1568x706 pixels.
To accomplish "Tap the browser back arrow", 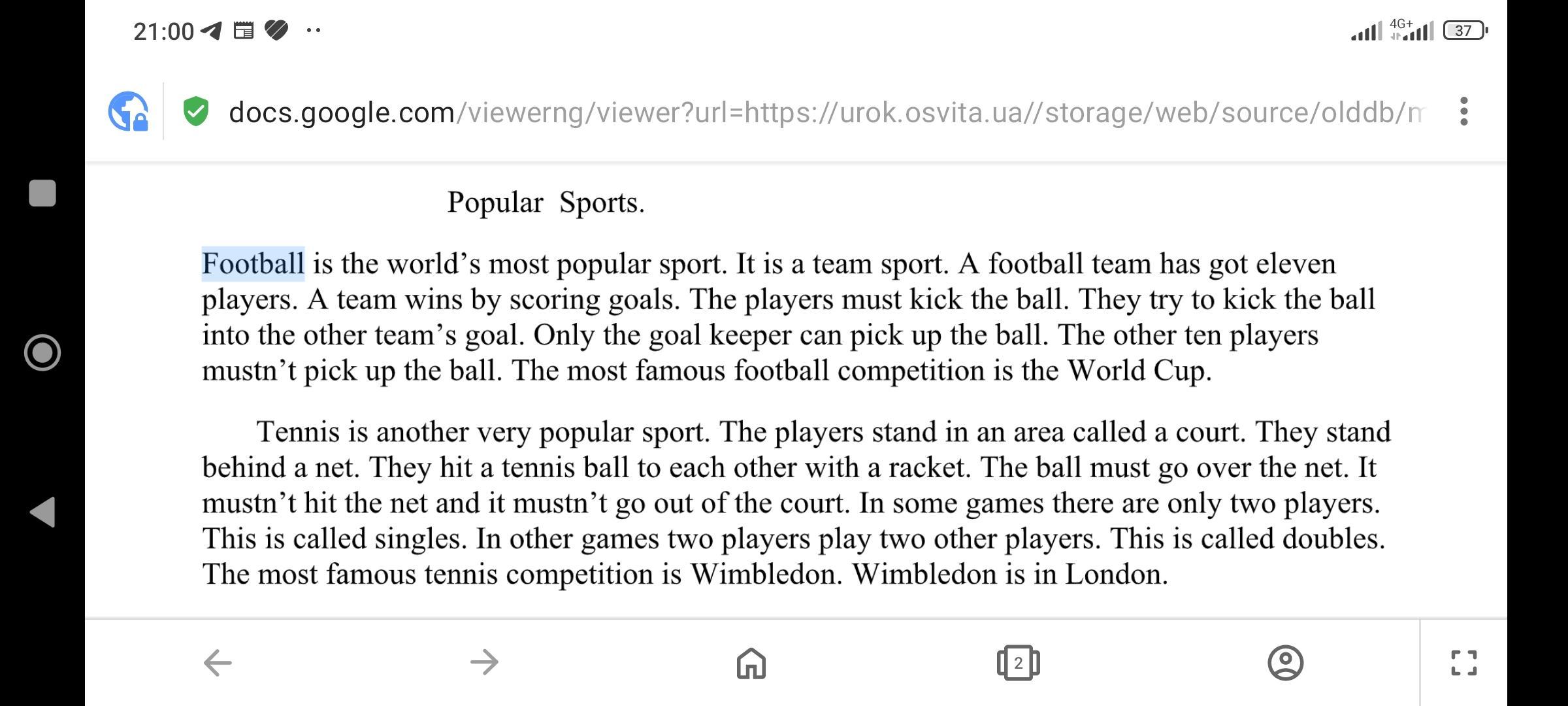I will pyautogui.click(x=218, y=663).
